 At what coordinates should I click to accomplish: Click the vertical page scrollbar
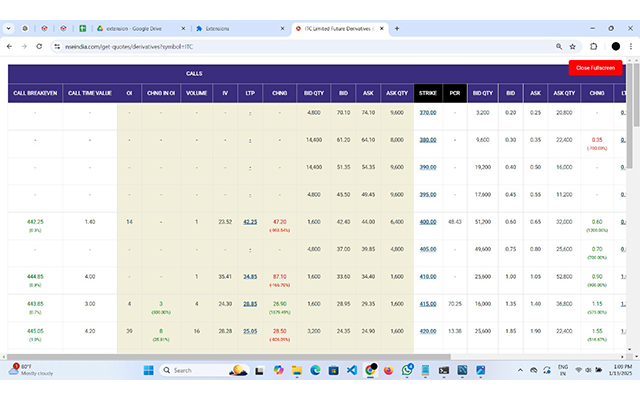636,94
